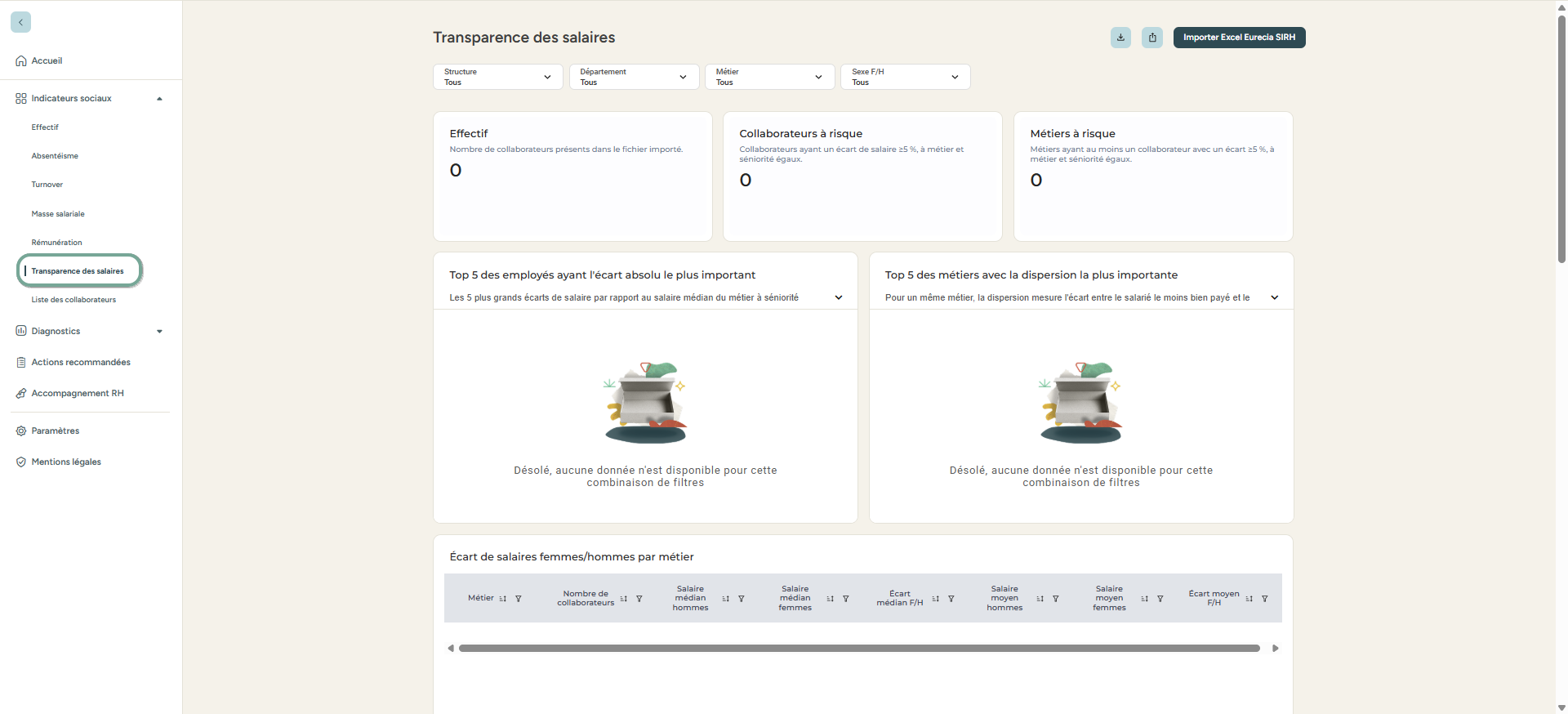The image size is (1568, 714).
Task: Collapse sidebar with back chevron icon
Action: click(x=21, y=22)
